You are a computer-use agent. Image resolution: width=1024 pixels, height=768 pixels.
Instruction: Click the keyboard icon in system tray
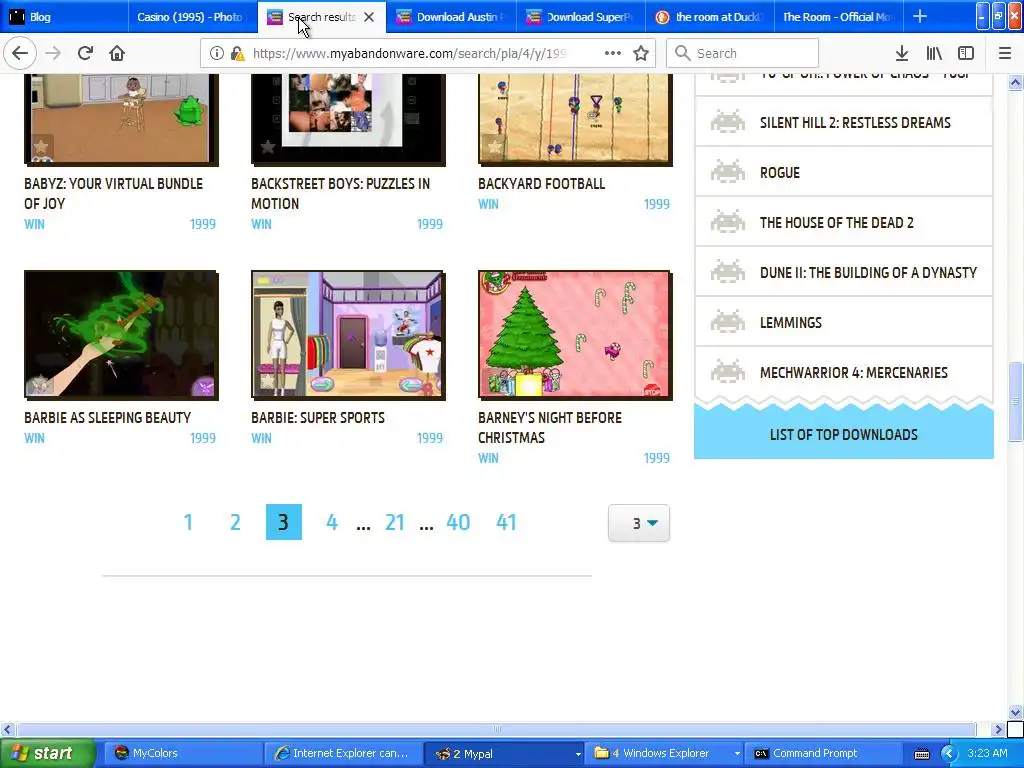pos(921,754)
